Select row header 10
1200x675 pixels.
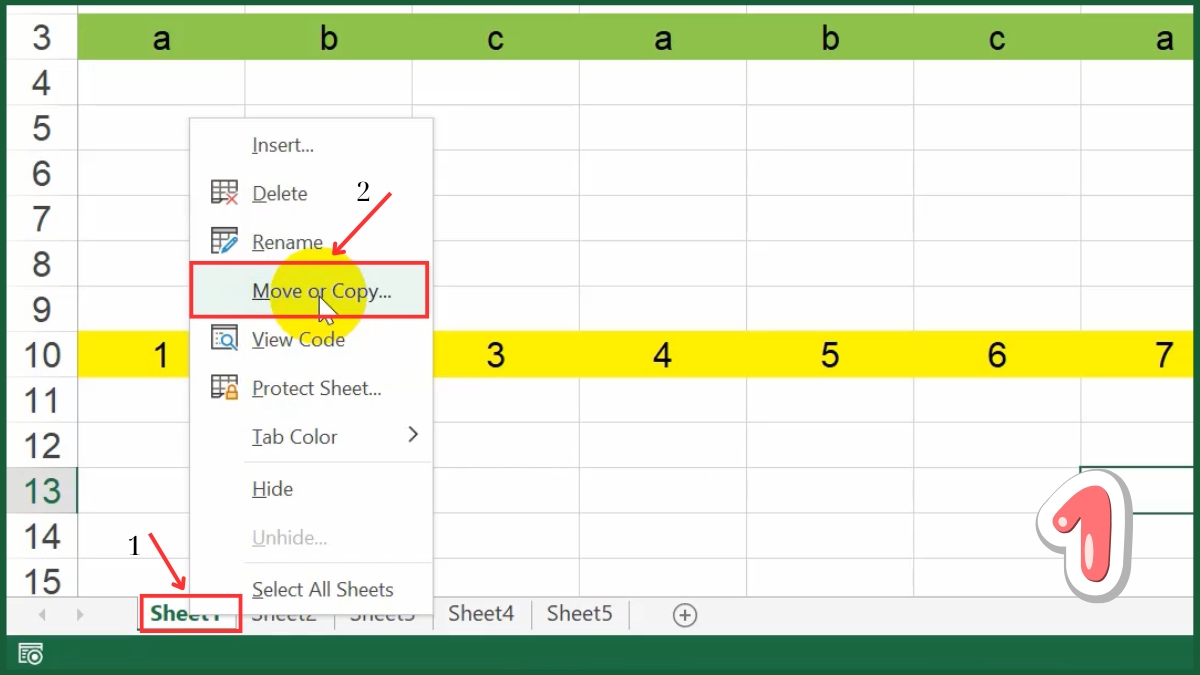41,354
